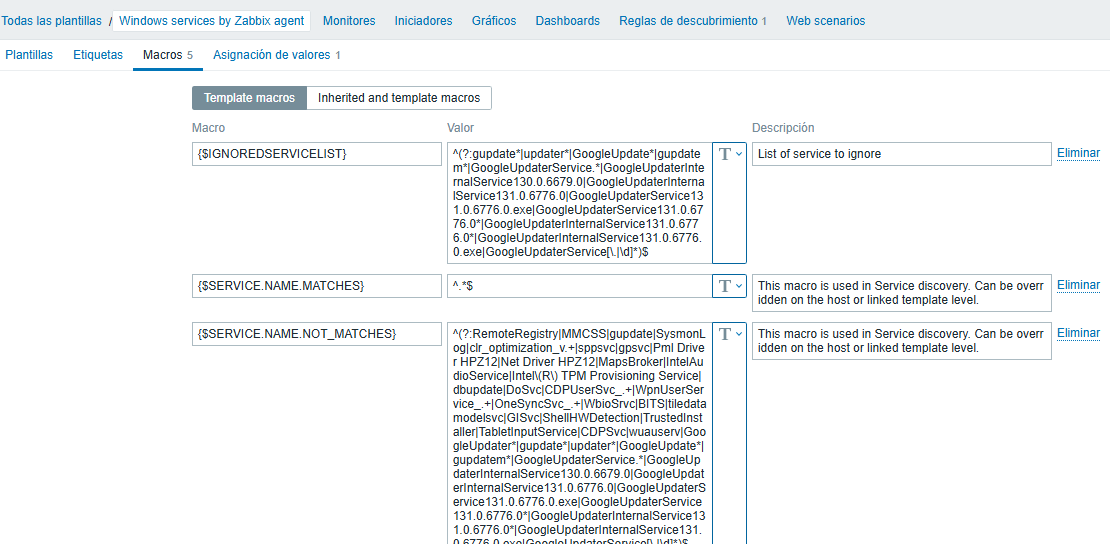The height and width of the screenshot is (544, 1110).
Task: Click the value field starting ^(?:gupdate*
Action: 579,203
